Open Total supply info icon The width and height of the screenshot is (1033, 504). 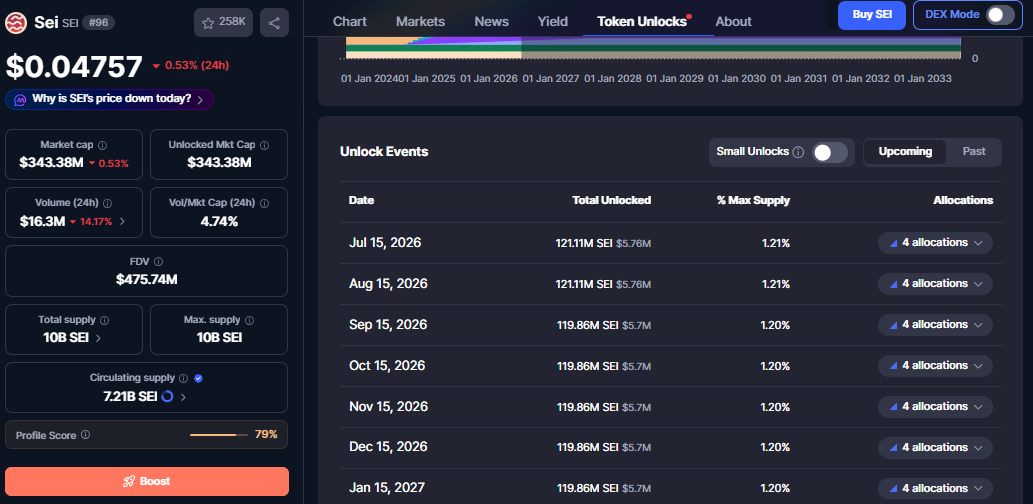[104, 320]
